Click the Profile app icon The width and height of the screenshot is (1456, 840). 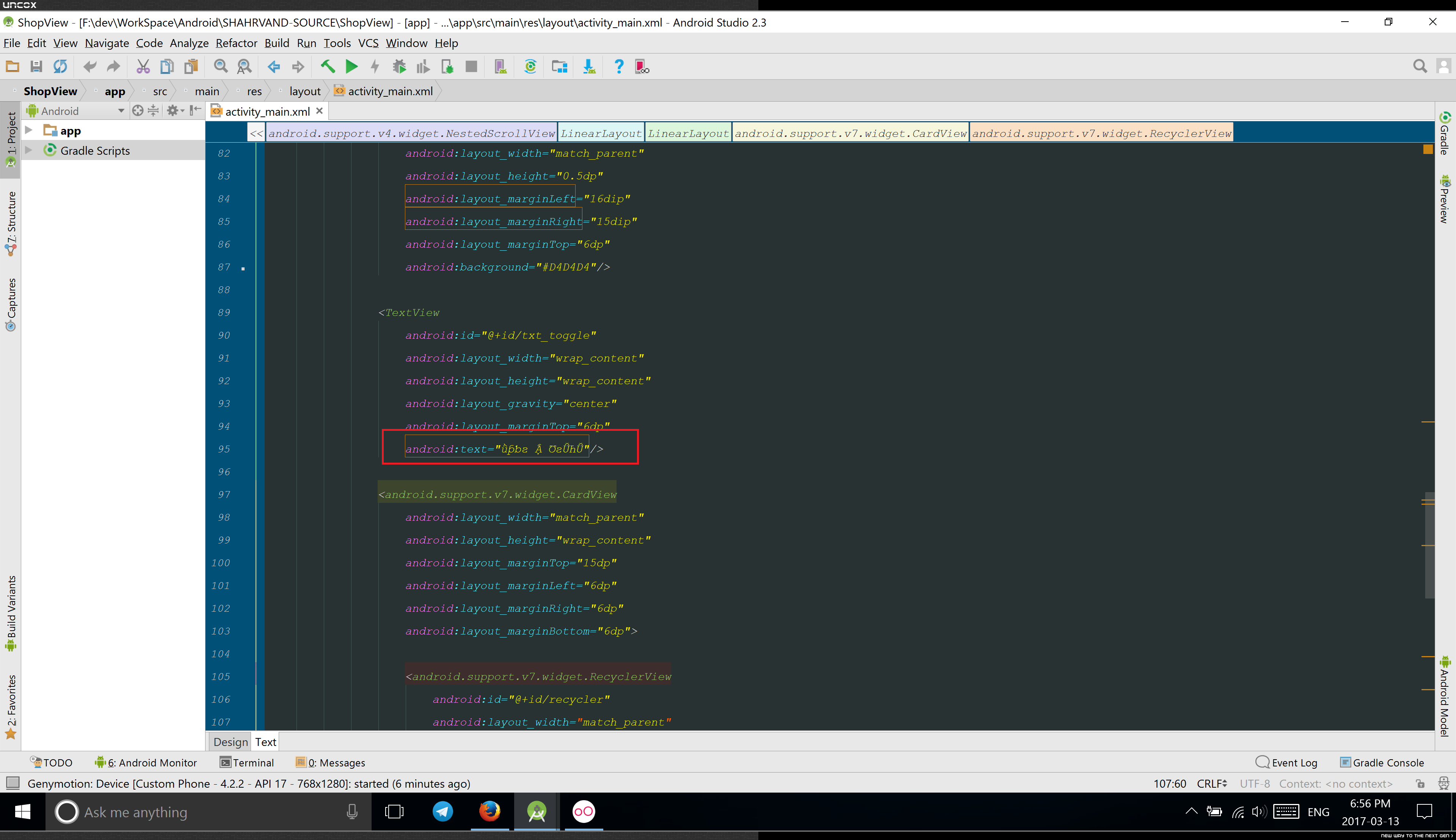point(423,66)
